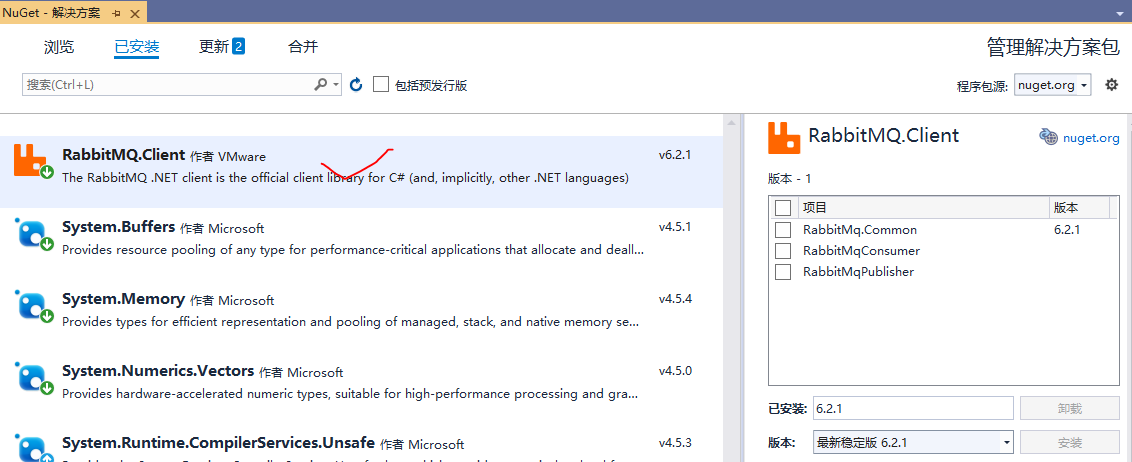
Task: Click System.Numerics.Vectors package icon
Action: [x=32, y=379]
